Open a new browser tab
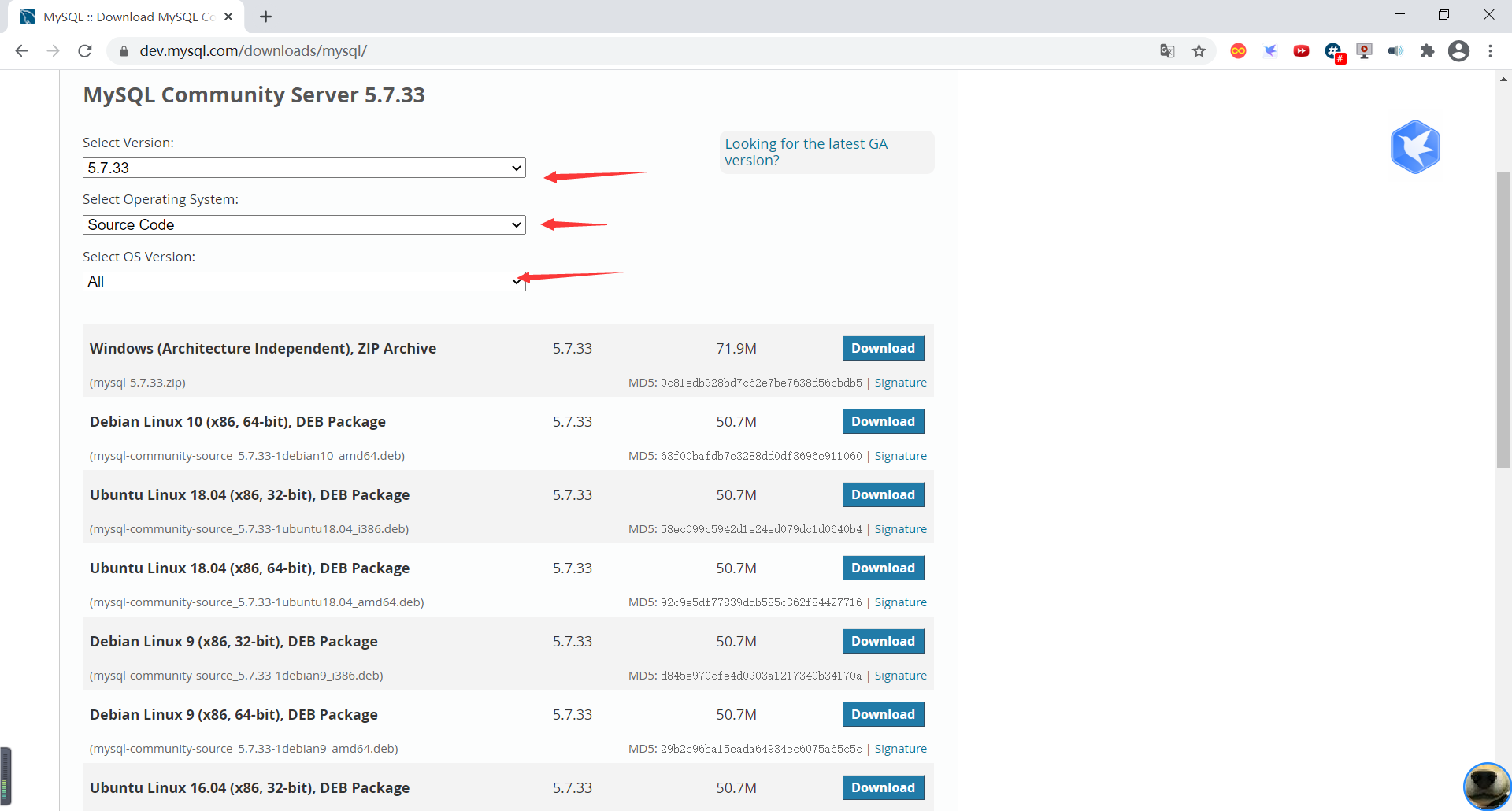The image size is (1512, 811). click(x=265, y=17)
